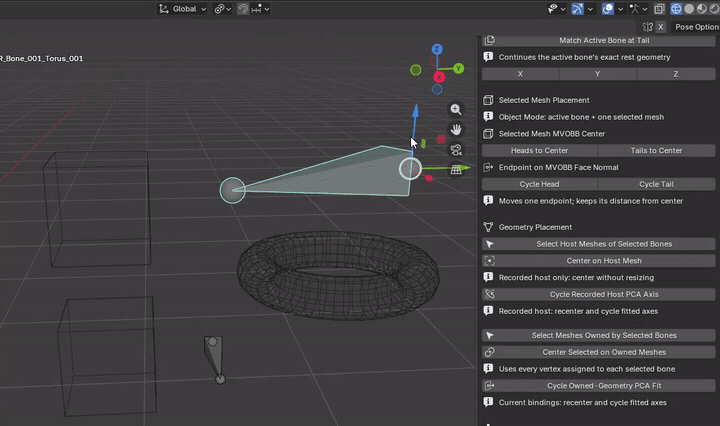Click the link icon beside Center Selected on Owned Meshes
The image size is (720, 426).
(x=489, y=352)
